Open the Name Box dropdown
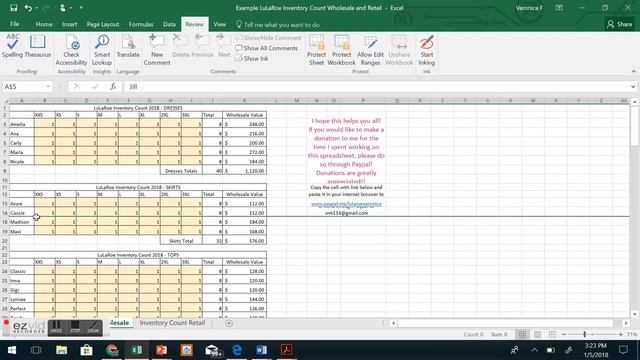Viewport: 640px width, 360px height. (x=48, y=87)
